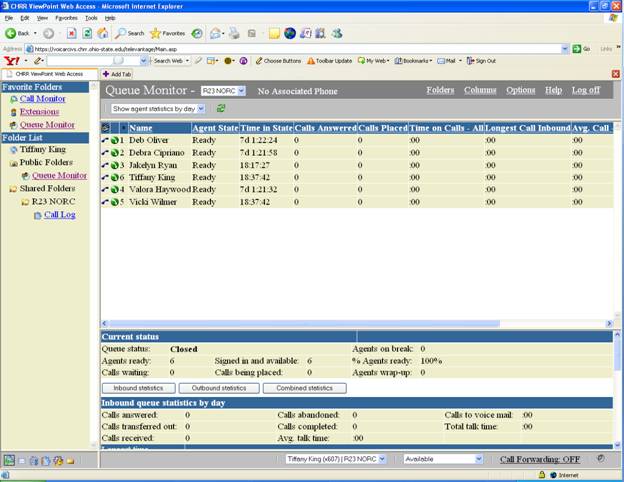Screen dimensions: 624x482
Task: Click the agent status icon for Deb Oliver
Action: (115, 140)
